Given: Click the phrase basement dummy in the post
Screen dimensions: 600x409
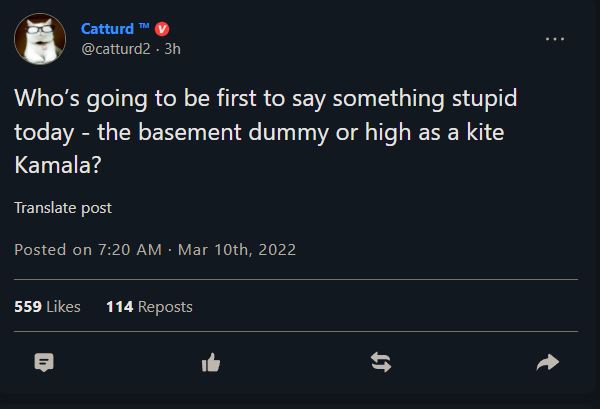Looking at the screenshot, I should pyautogui.click(x=233, y=132).
